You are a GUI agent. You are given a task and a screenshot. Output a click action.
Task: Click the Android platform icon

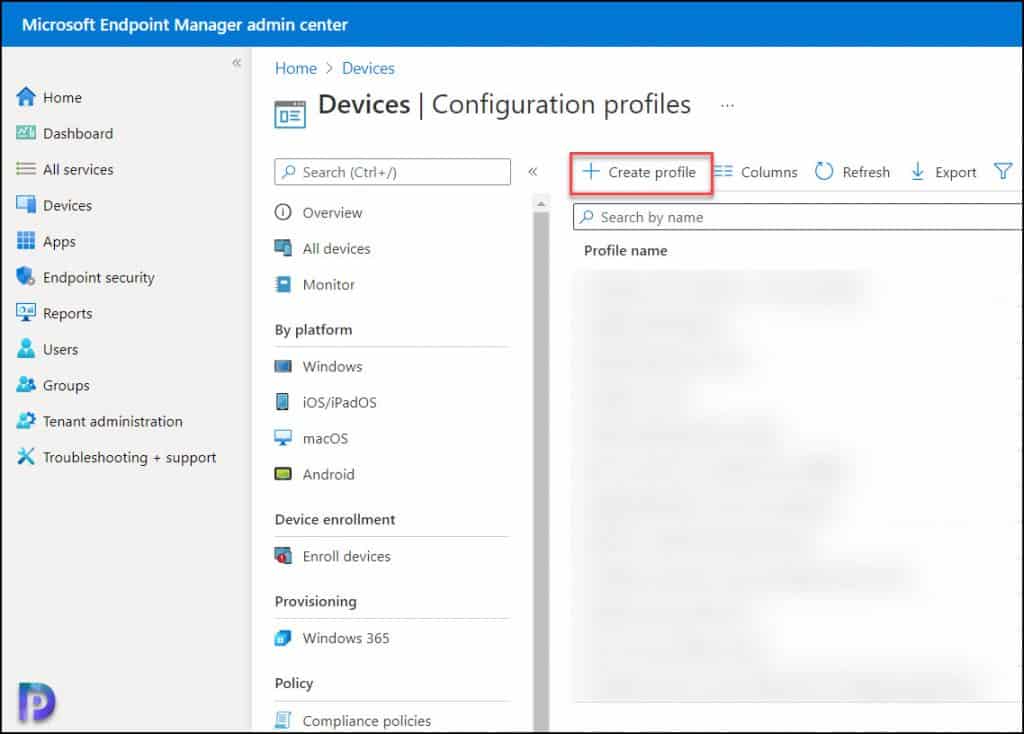[x=283, y=473]
